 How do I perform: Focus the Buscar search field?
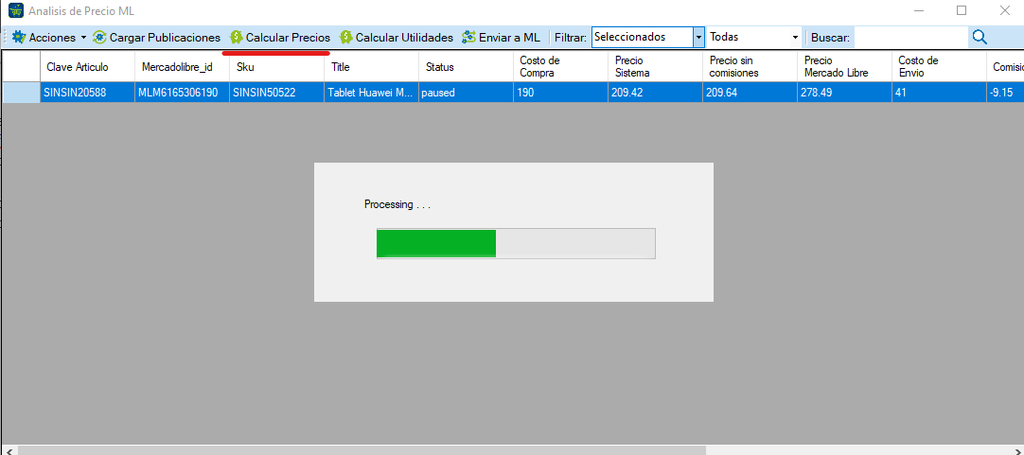pos(911,37)
